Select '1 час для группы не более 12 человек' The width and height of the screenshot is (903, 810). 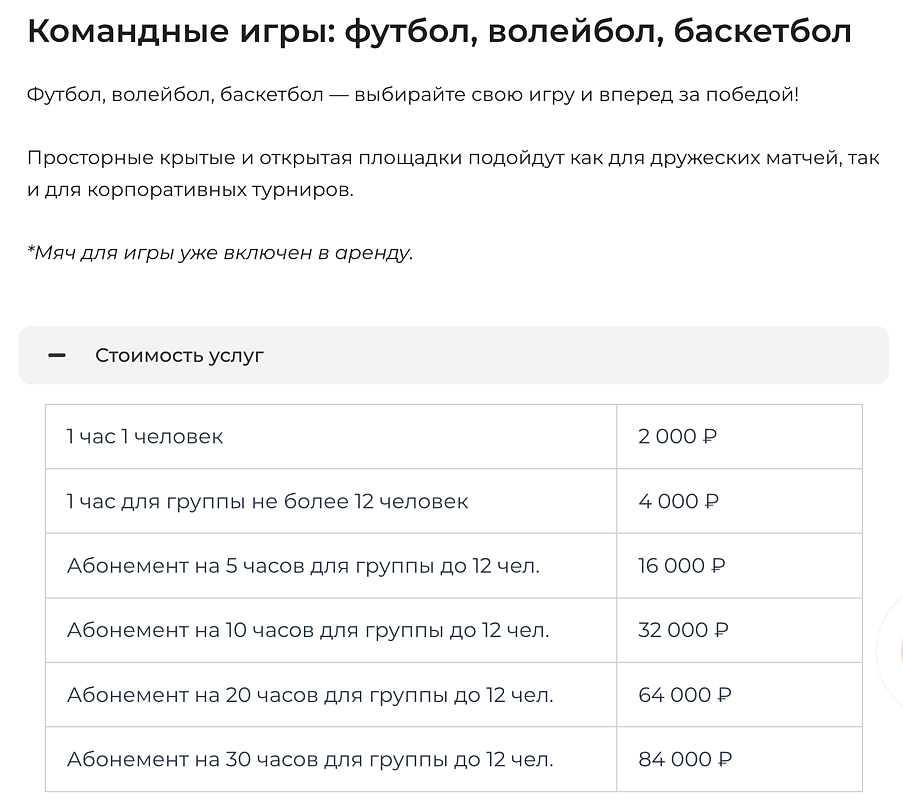click(267, 501)
